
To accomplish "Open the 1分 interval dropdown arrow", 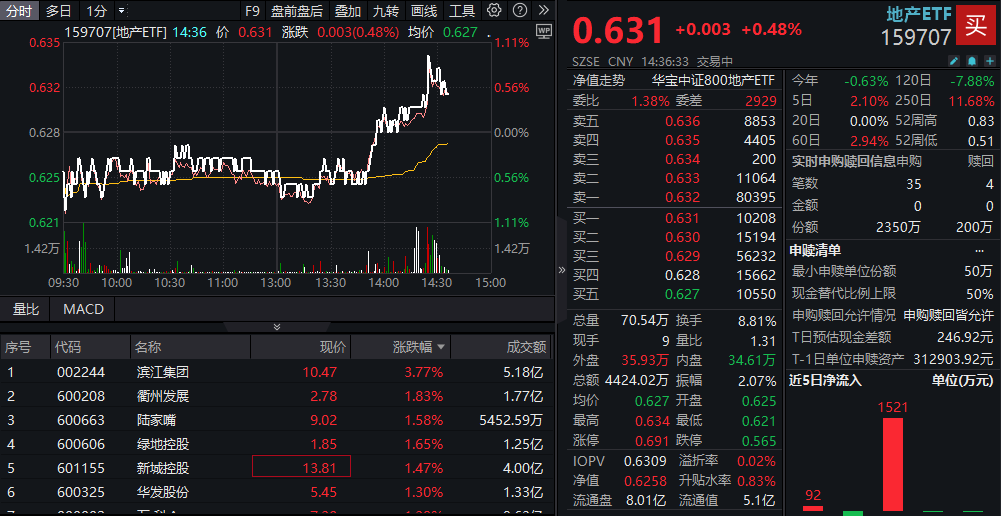I will [x=122, y=11].
